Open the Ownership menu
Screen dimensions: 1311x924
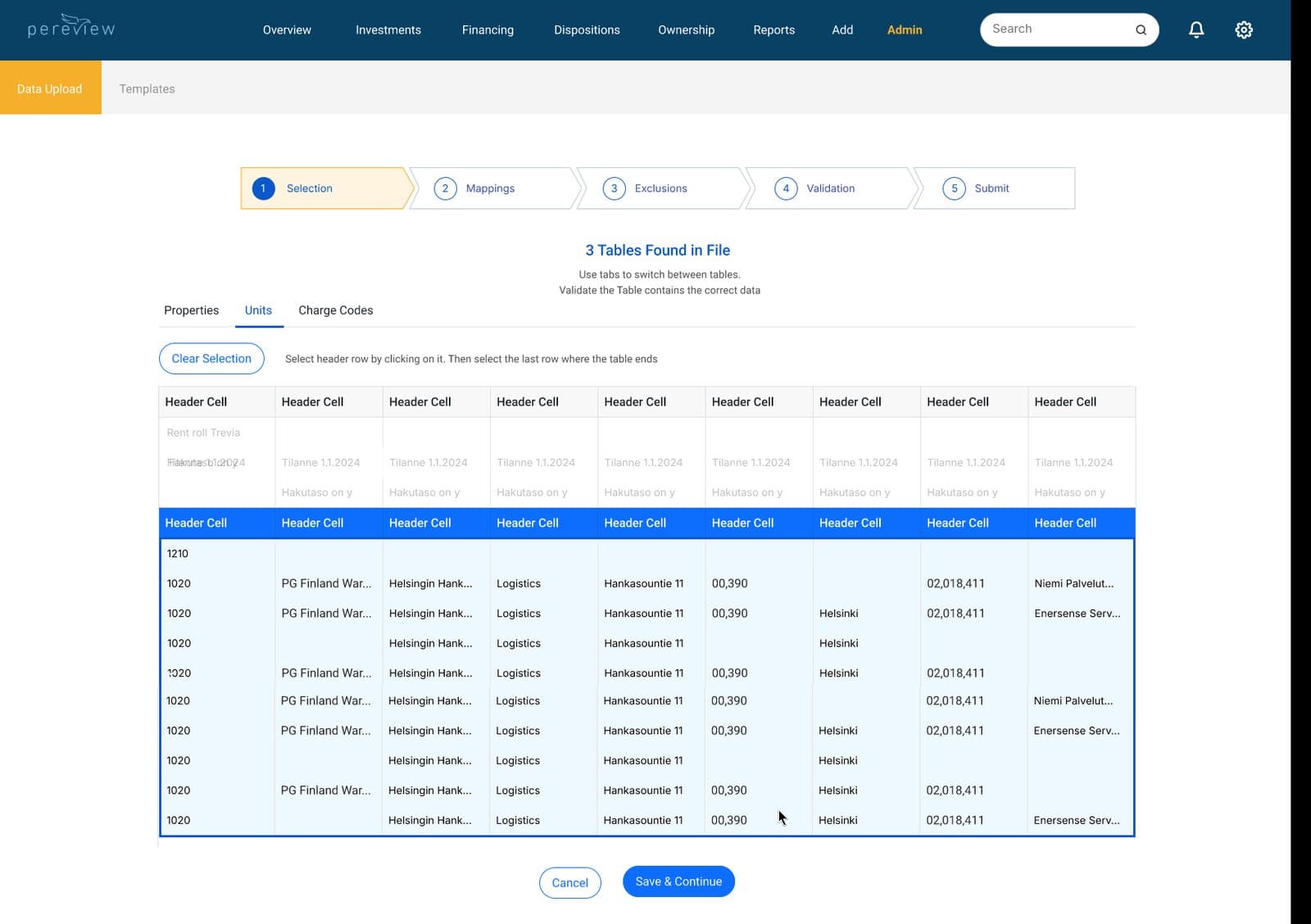click(x=686, y=29)
